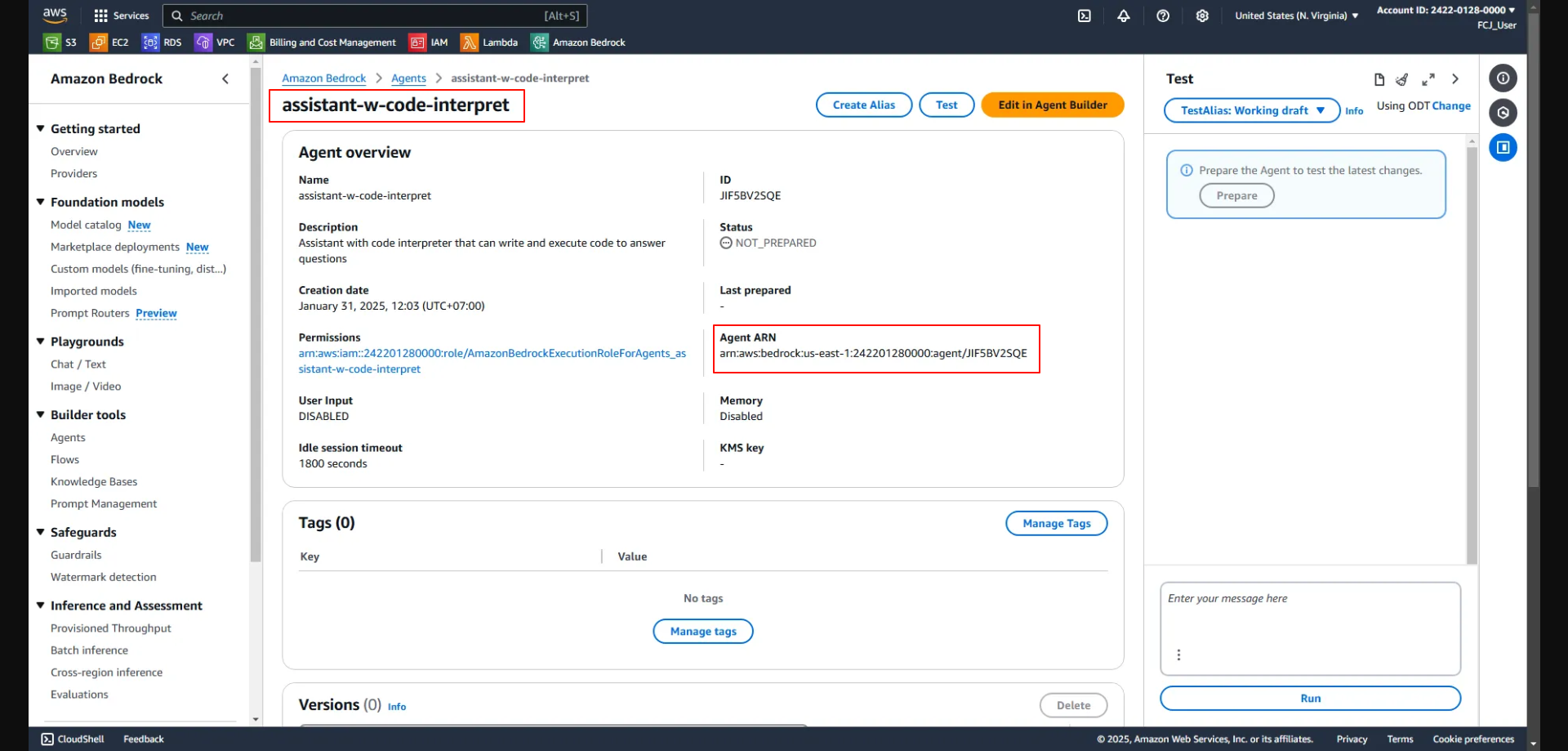The image size is (1568, 751).
Task: Click the Test button
Action: (947, 105)
